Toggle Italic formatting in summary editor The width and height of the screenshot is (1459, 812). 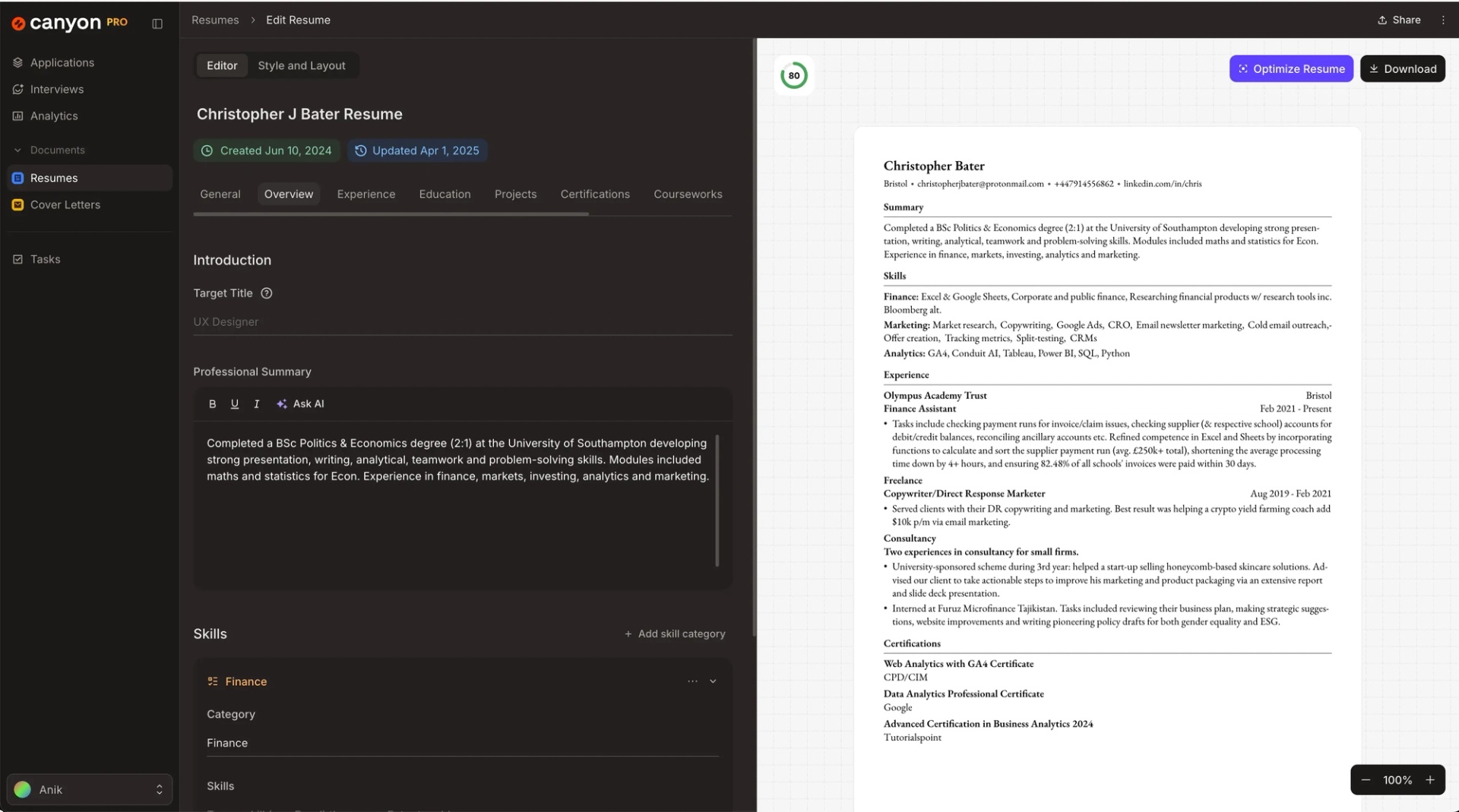point(257,404)
